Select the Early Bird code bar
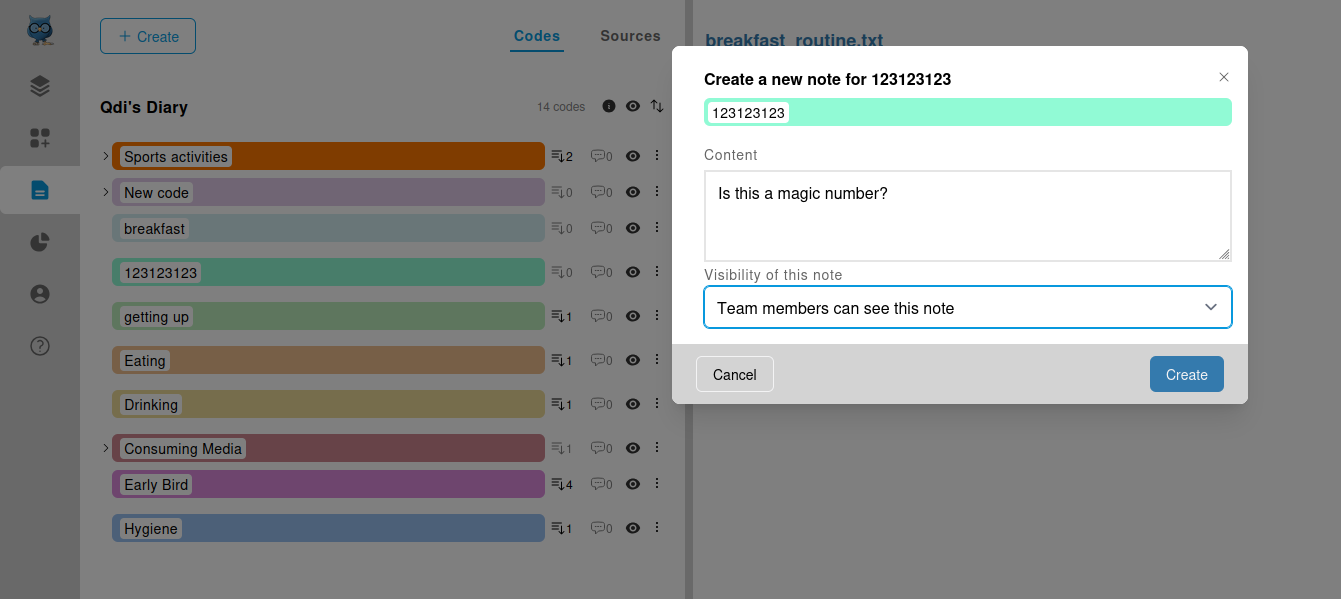Image resolution: width=1341 pixels, height=599 pixels. click(328, 484)
